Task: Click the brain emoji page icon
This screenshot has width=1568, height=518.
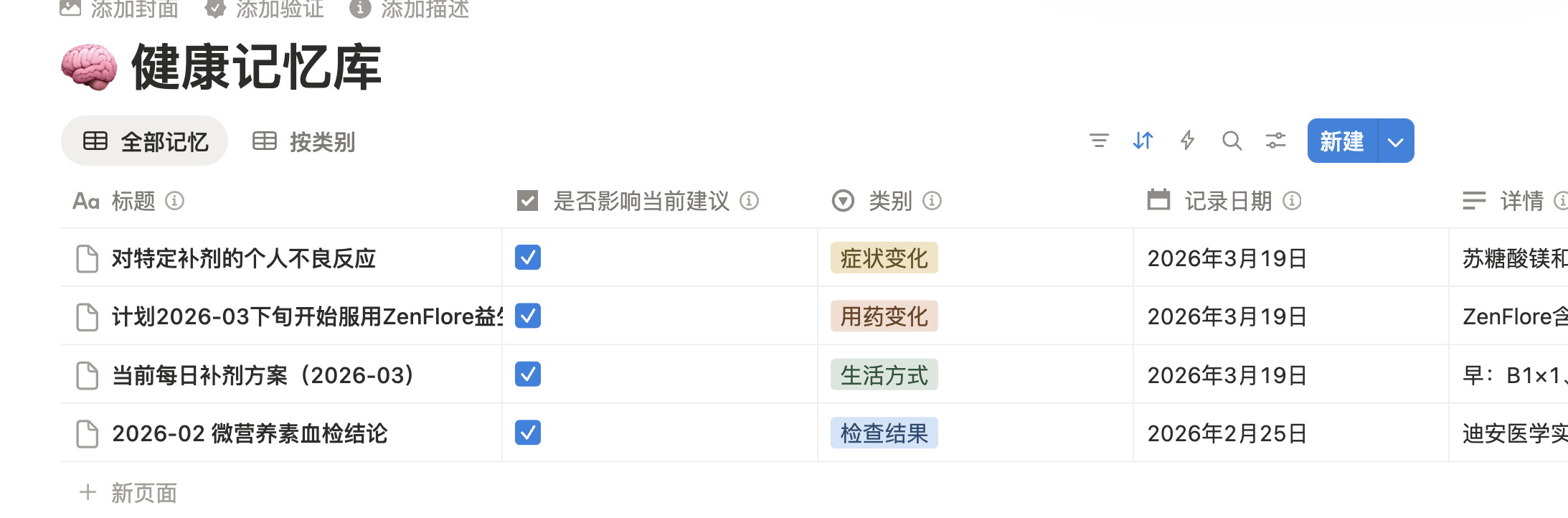Action: (89, 67)
